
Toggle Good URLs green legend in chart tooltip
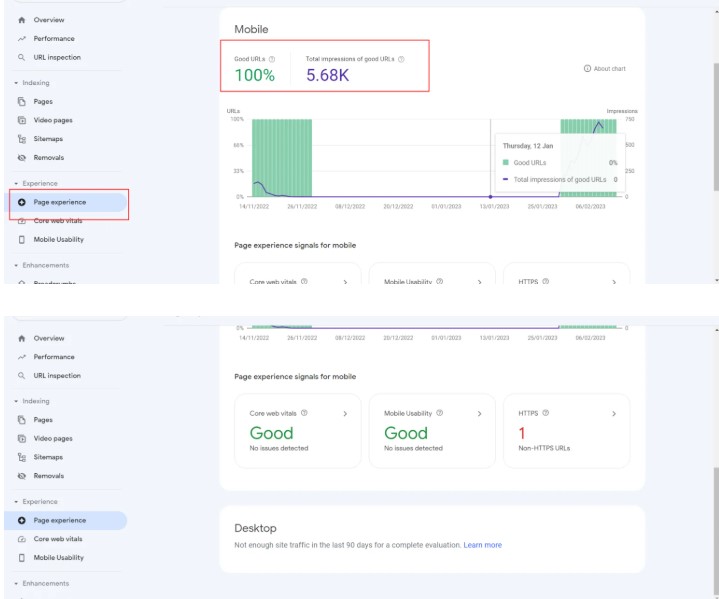click(506, 162)
